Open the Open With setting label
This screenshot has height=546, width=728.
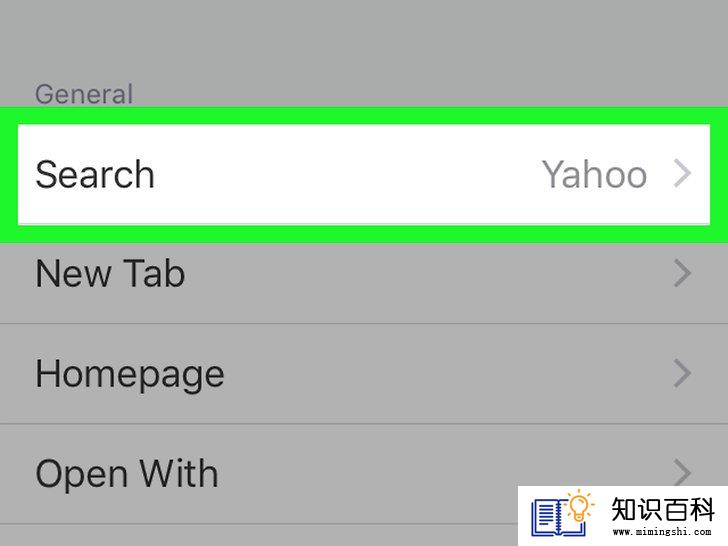(127, 473)
